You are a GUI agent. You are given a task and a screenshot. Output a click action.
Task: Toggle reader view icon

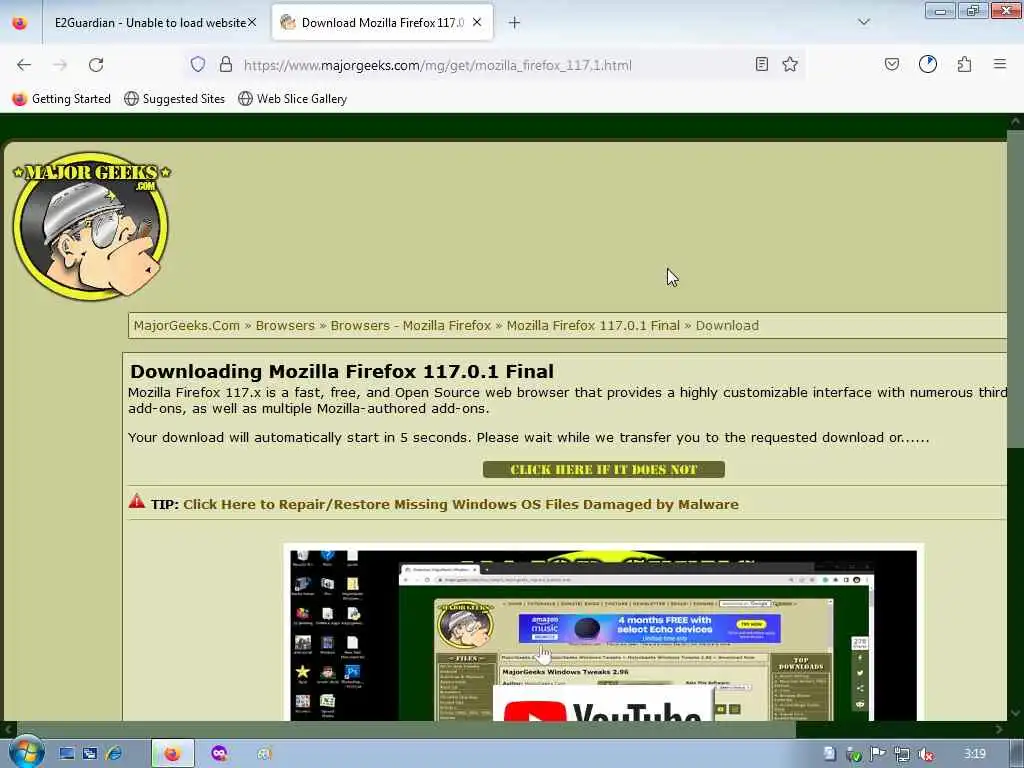[x=761, y=64]
